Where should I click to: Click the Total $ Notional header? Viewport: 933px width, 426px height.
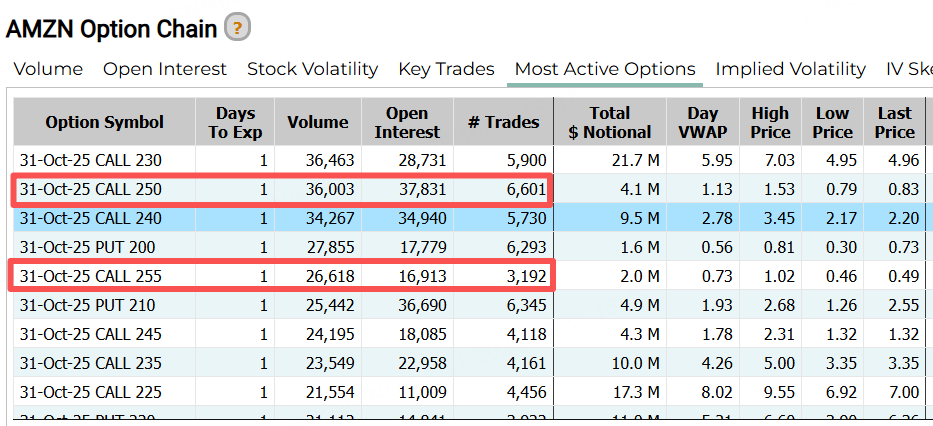609,123
